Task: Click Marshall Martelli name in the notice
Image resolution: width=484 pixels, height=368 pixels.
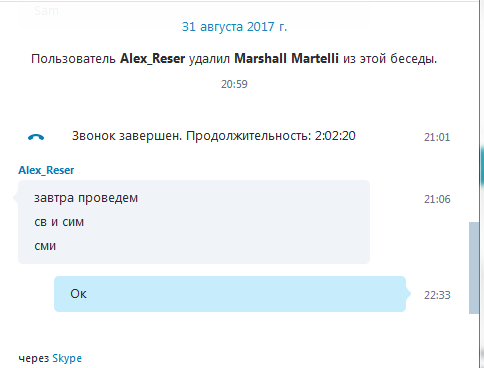Action: tap(286, 59)
